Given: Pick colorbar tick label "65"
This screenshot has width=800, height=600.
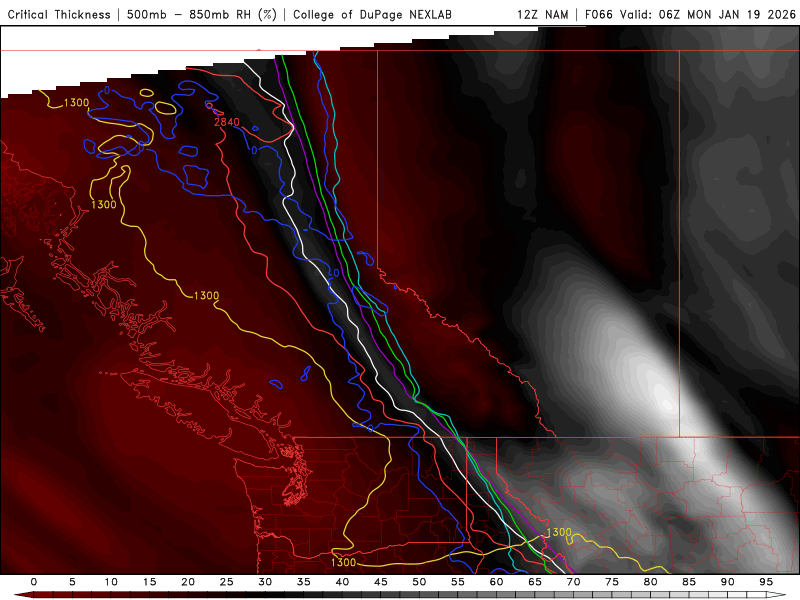Looking at the screenshot, I should click(x=535, y=582).
